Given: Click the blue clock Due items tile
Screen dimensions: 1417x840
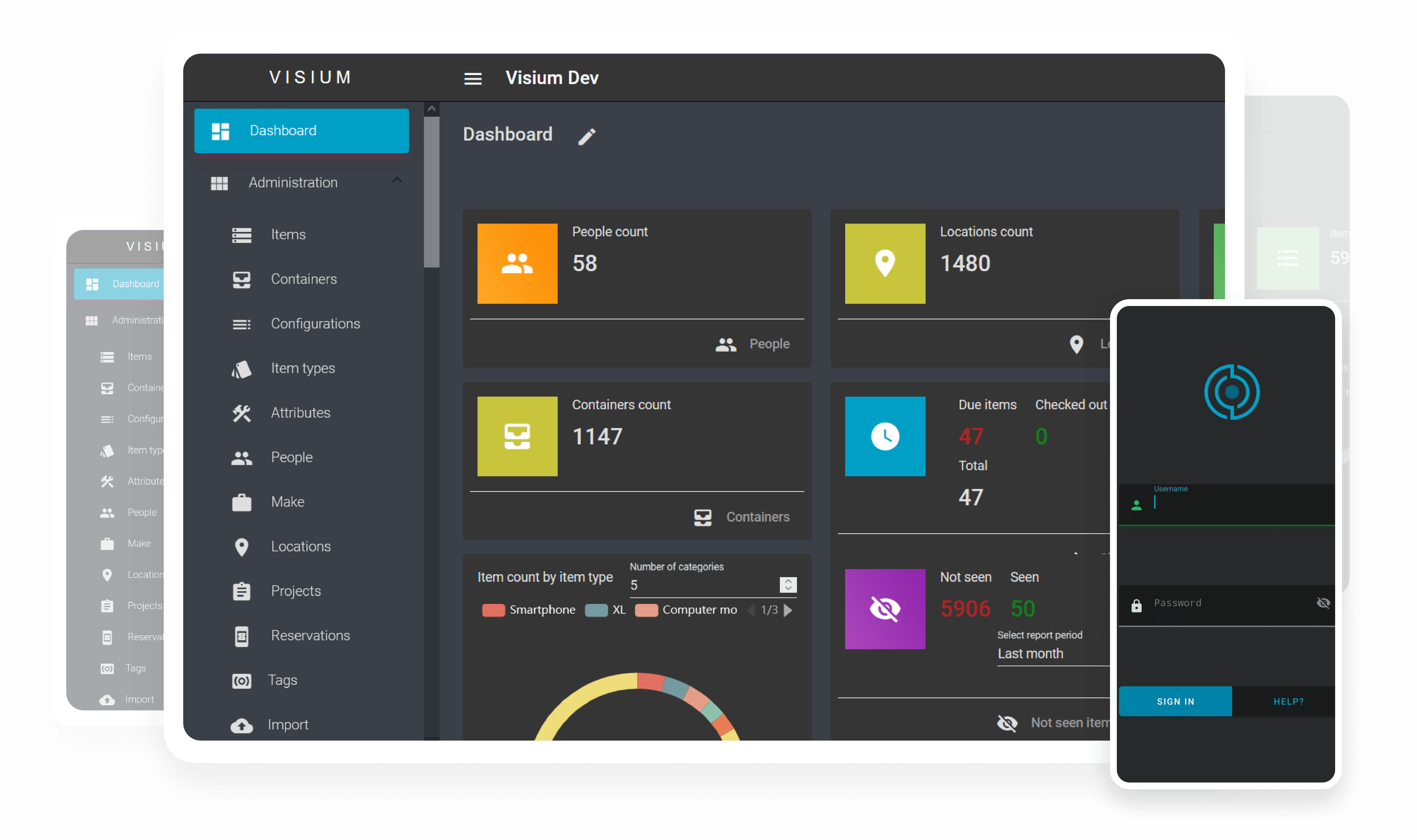Looking at the screenshot, I should (x=885, y=436).
